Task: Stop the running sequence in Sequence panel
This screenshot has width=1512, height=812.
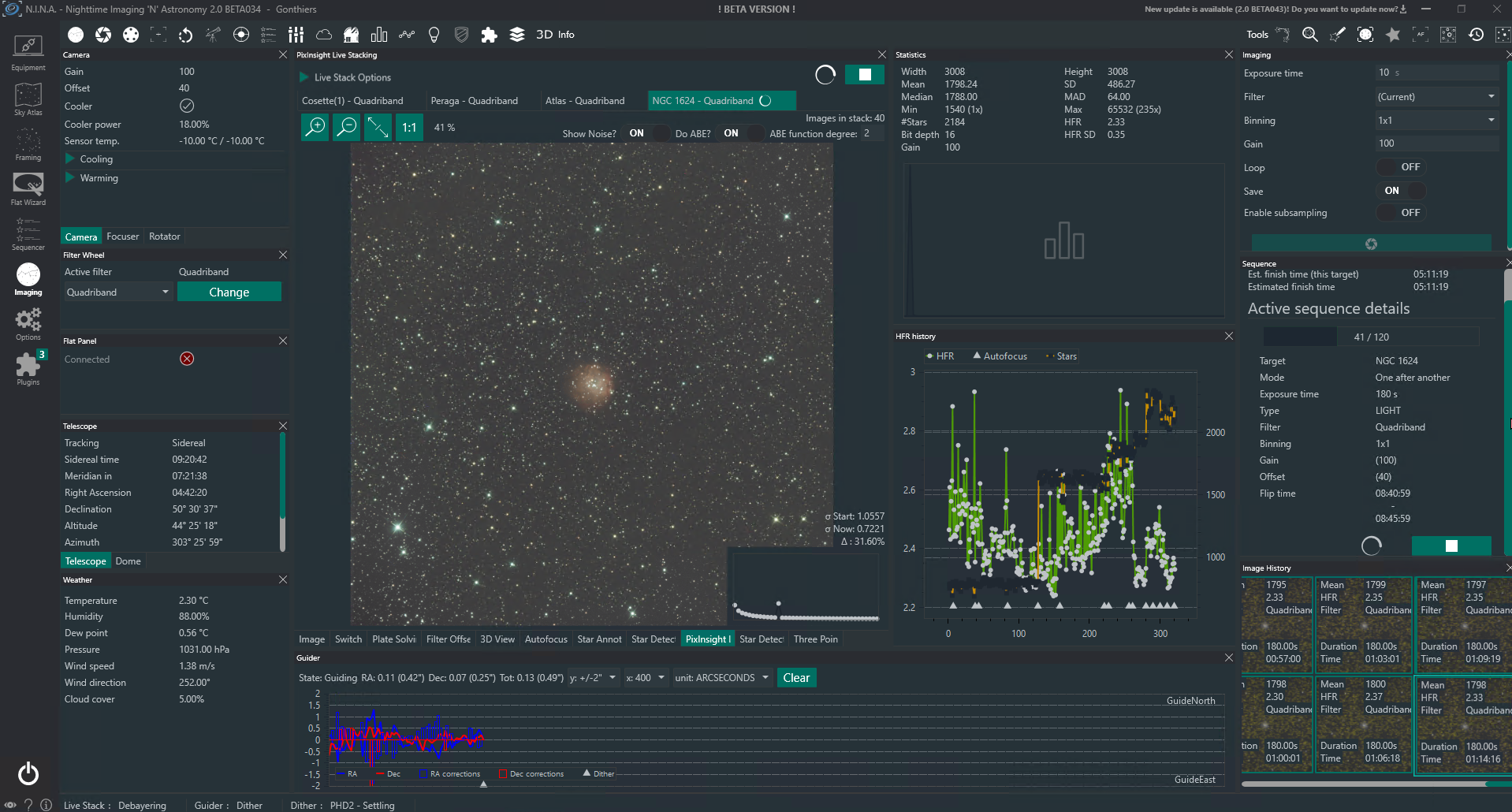Action: [x=1451, y=546]
